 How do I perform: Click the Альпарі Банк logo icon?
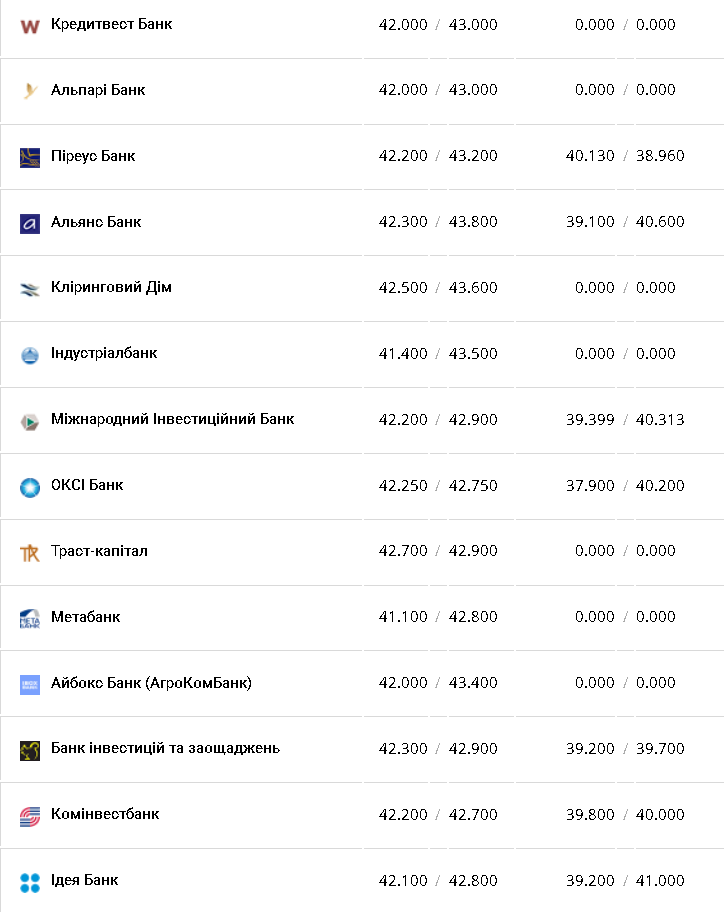30,91
